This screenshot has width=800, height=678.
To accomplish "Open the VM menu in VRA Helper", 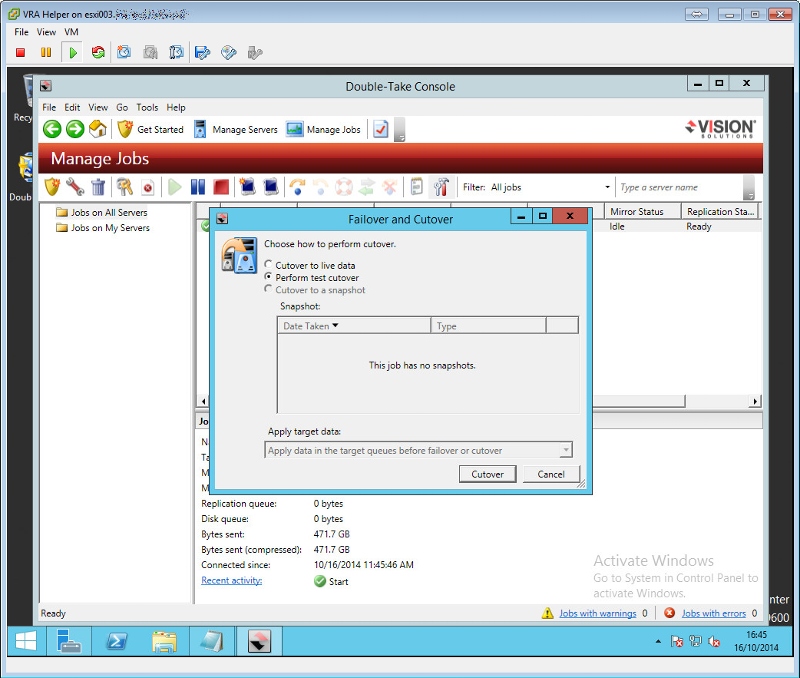I will (x=71, y=32).
